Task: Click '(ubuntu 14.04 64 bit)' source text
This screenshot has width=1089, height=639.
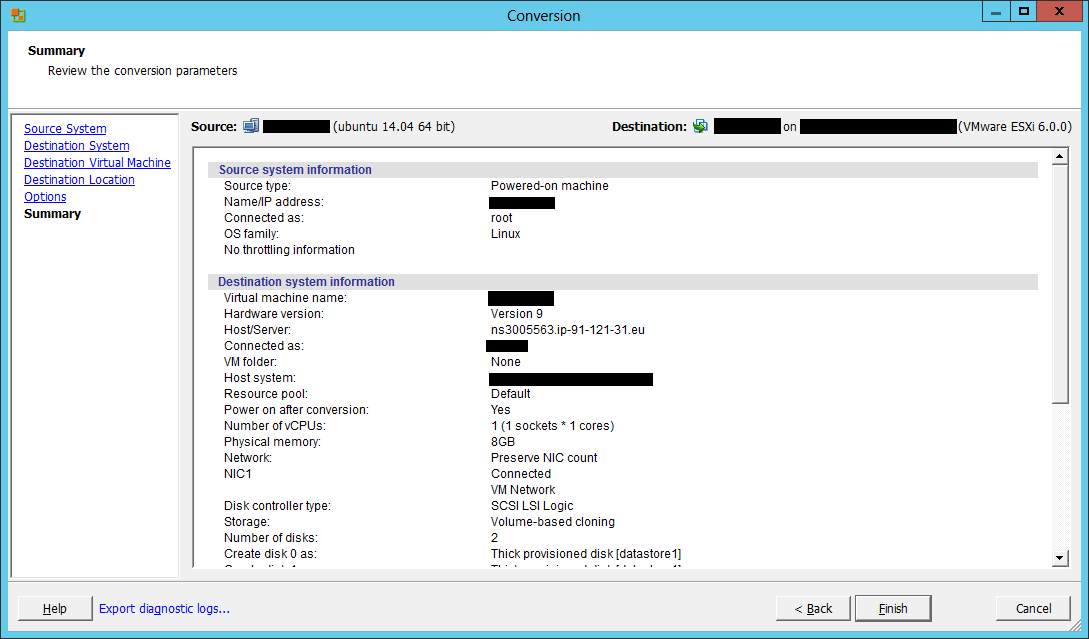Action: pyautogui.click(x=394, y=126)
